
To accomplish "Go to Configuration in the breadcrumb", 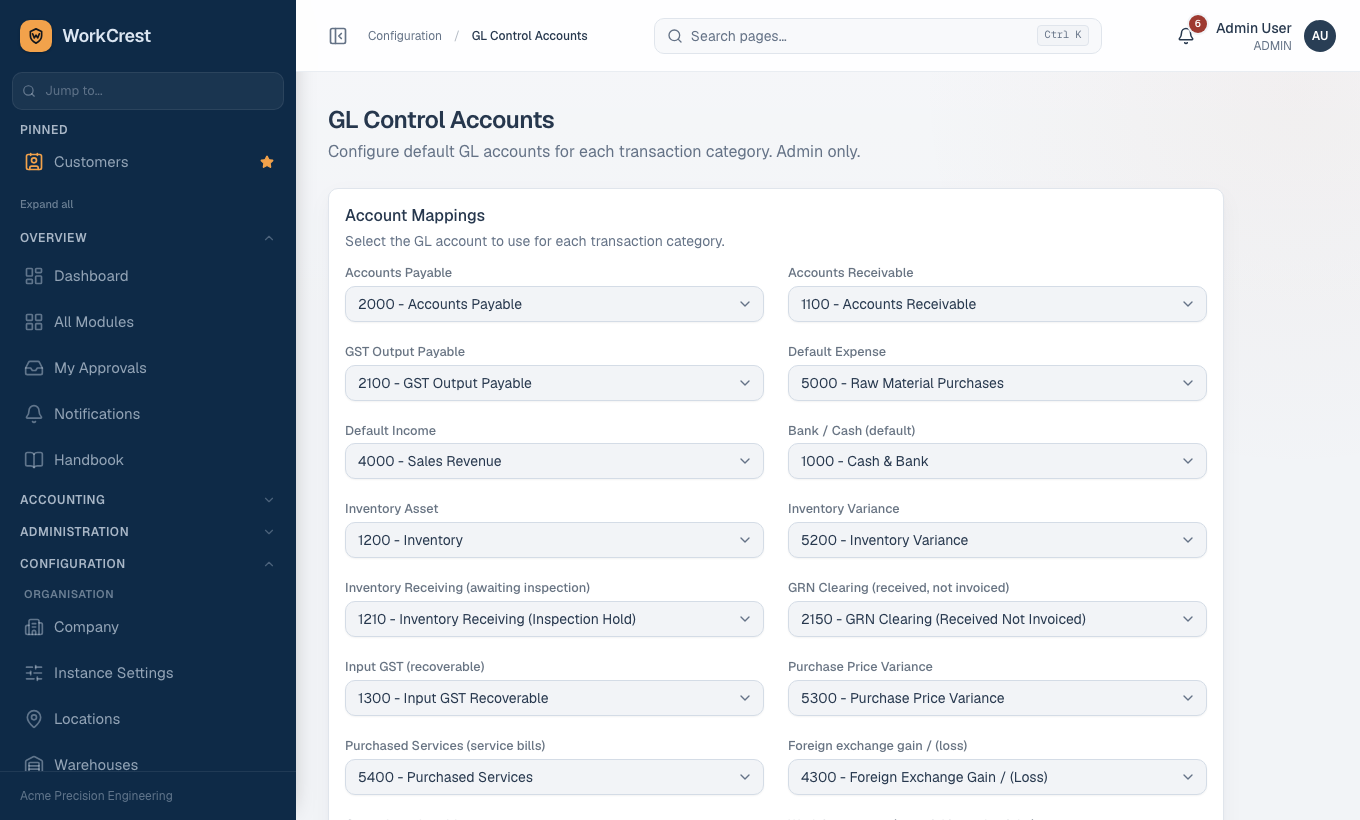I will [x=405, y=36].
